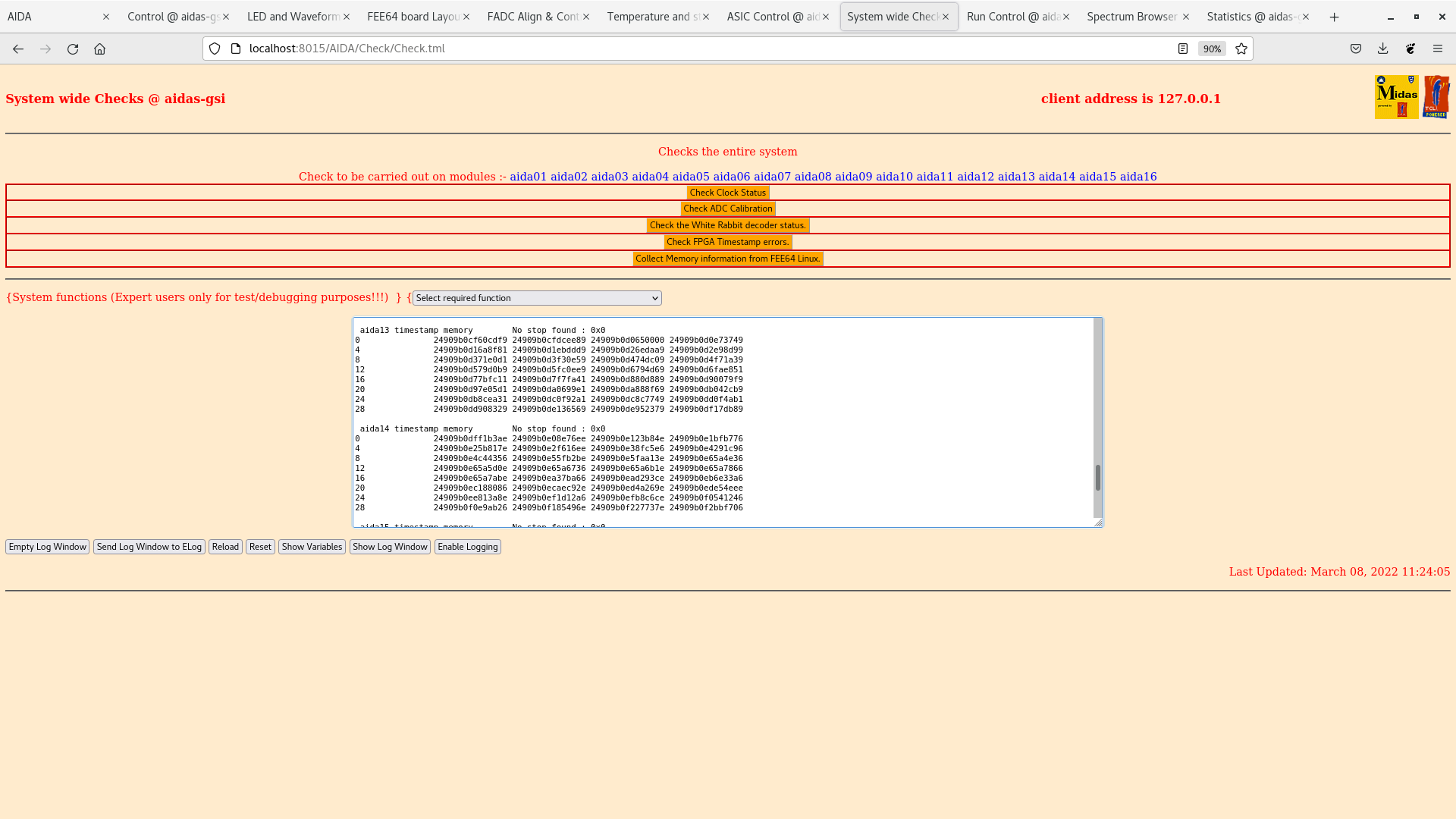Click the 90% zoom level indicator
This screenshot has height=819, width=1456.
click(x=1212, y=49)
